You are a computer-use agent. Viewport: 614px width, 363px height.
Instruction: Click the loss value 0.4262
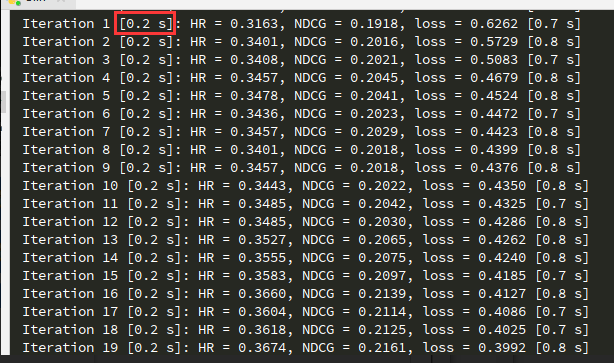[502, 240]
